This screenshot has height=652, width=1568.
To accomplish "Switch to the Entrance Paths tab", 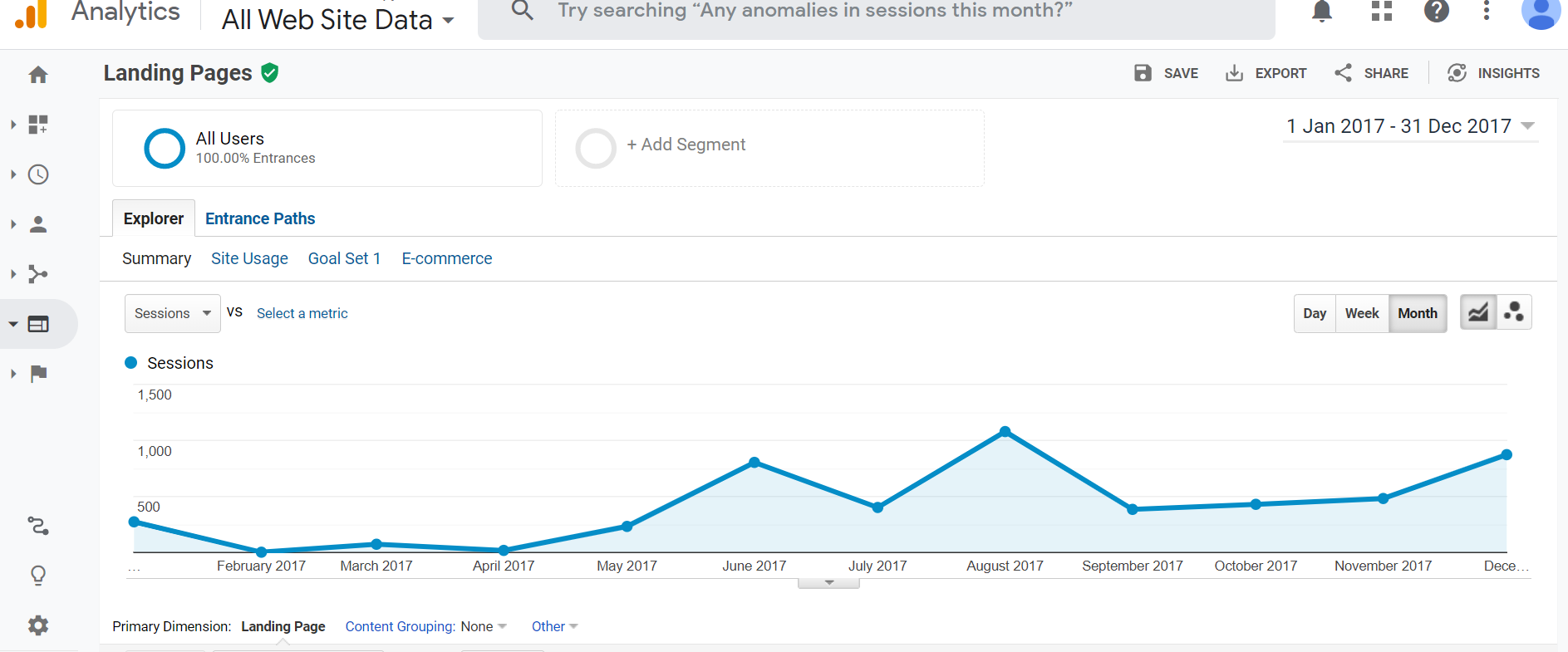I will [x=260, y=218].
